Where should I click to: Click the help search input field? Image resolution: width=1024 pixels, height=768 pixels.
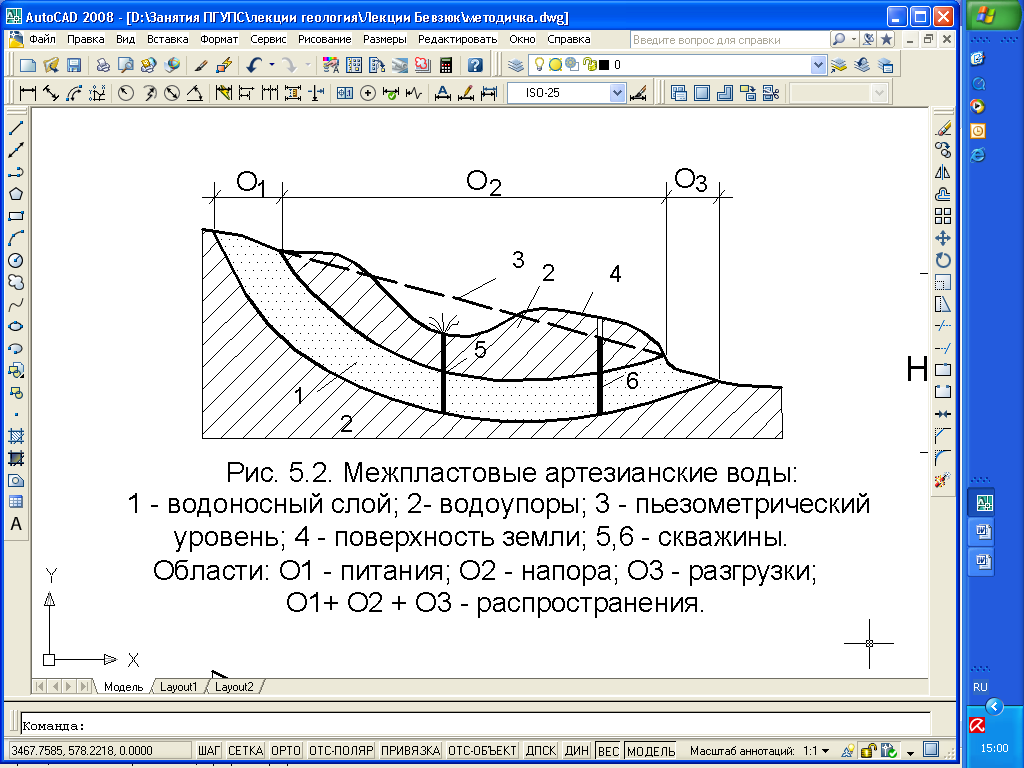click(x=728, y=39)
